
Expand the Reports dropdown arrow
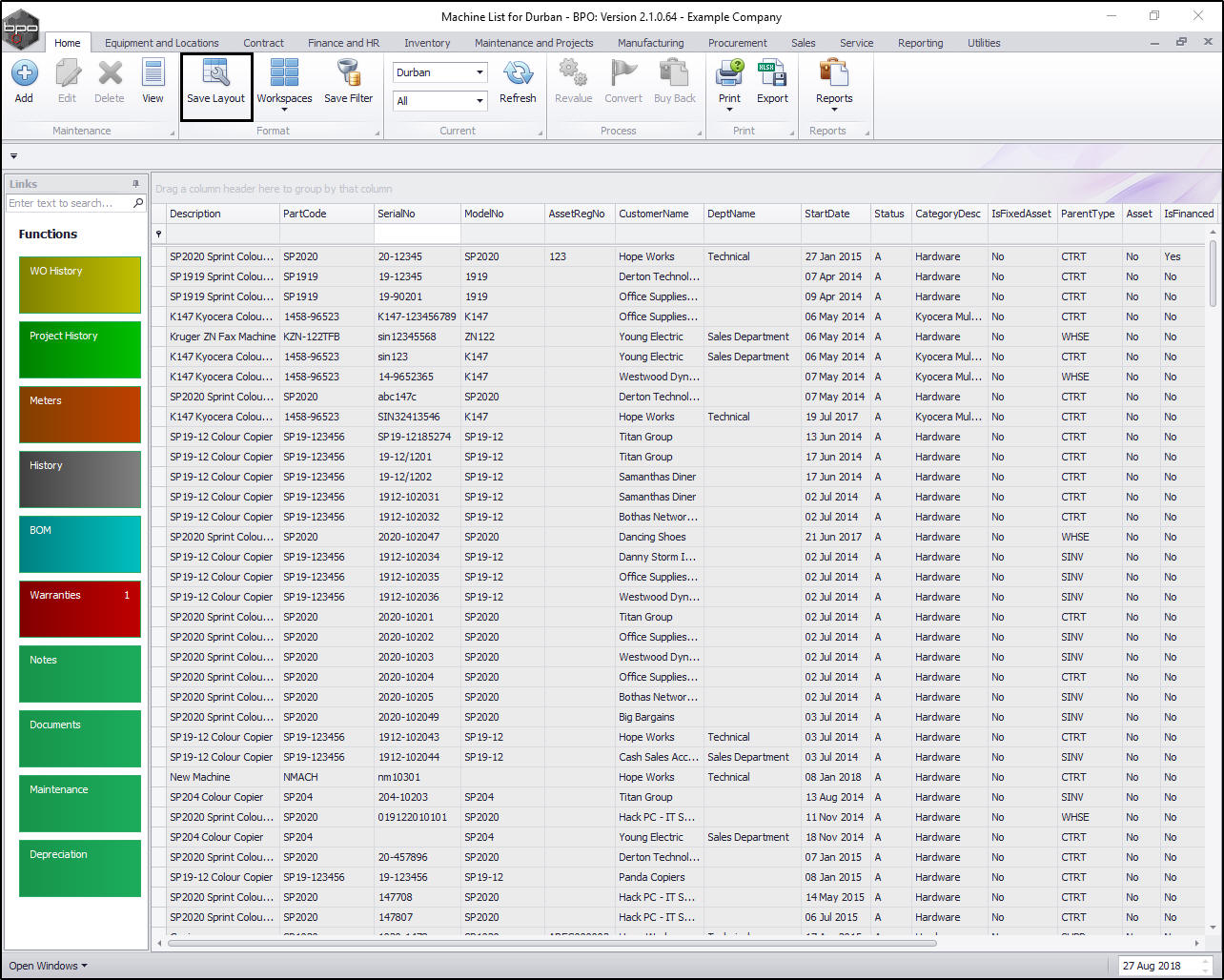pos(834,110)
